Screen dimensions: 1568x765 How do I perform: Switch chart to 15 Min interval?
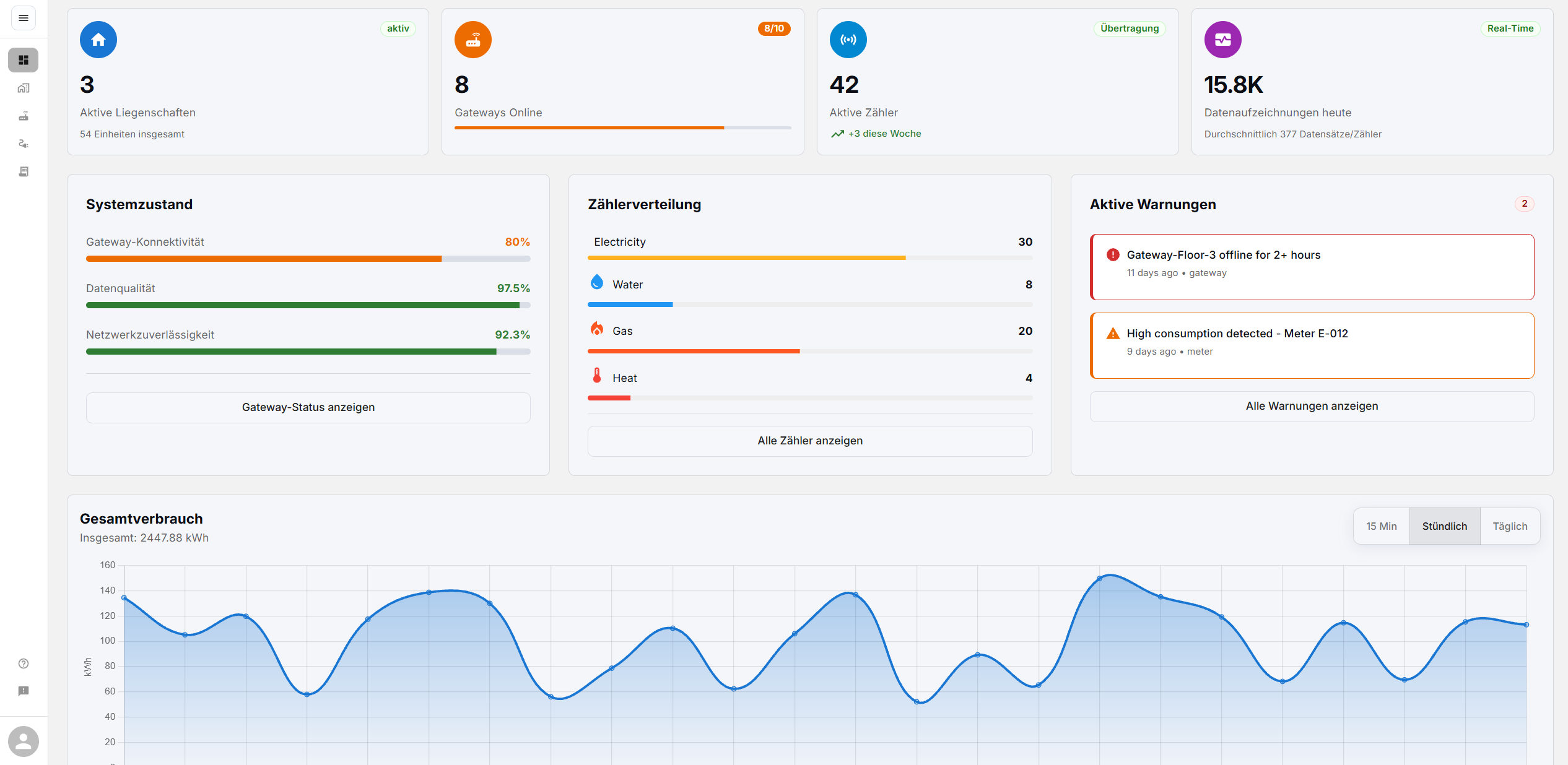coord(1381,526)
